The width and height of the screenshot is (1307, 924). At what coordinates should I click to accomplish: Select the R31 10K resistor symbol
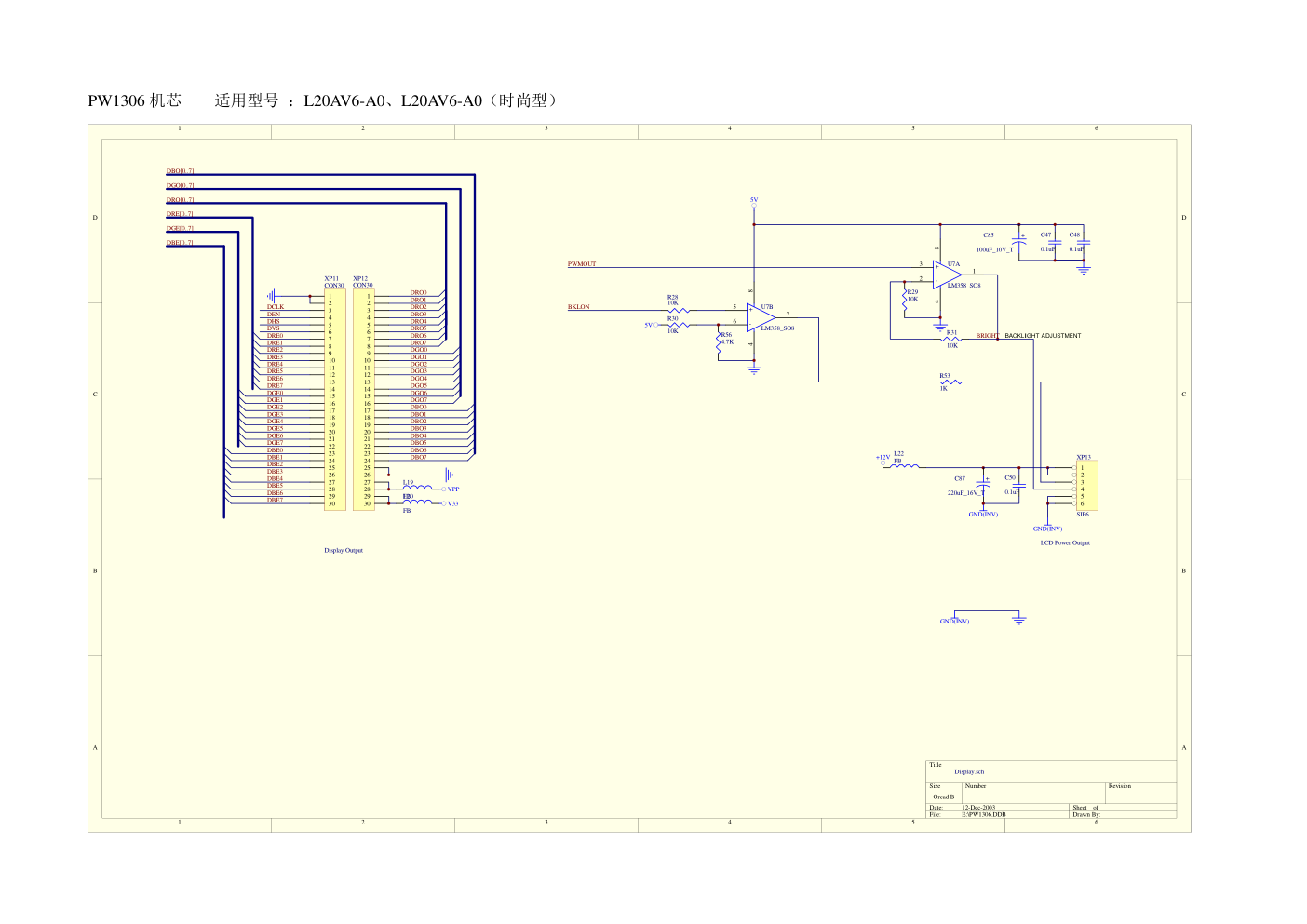[950, 339]
